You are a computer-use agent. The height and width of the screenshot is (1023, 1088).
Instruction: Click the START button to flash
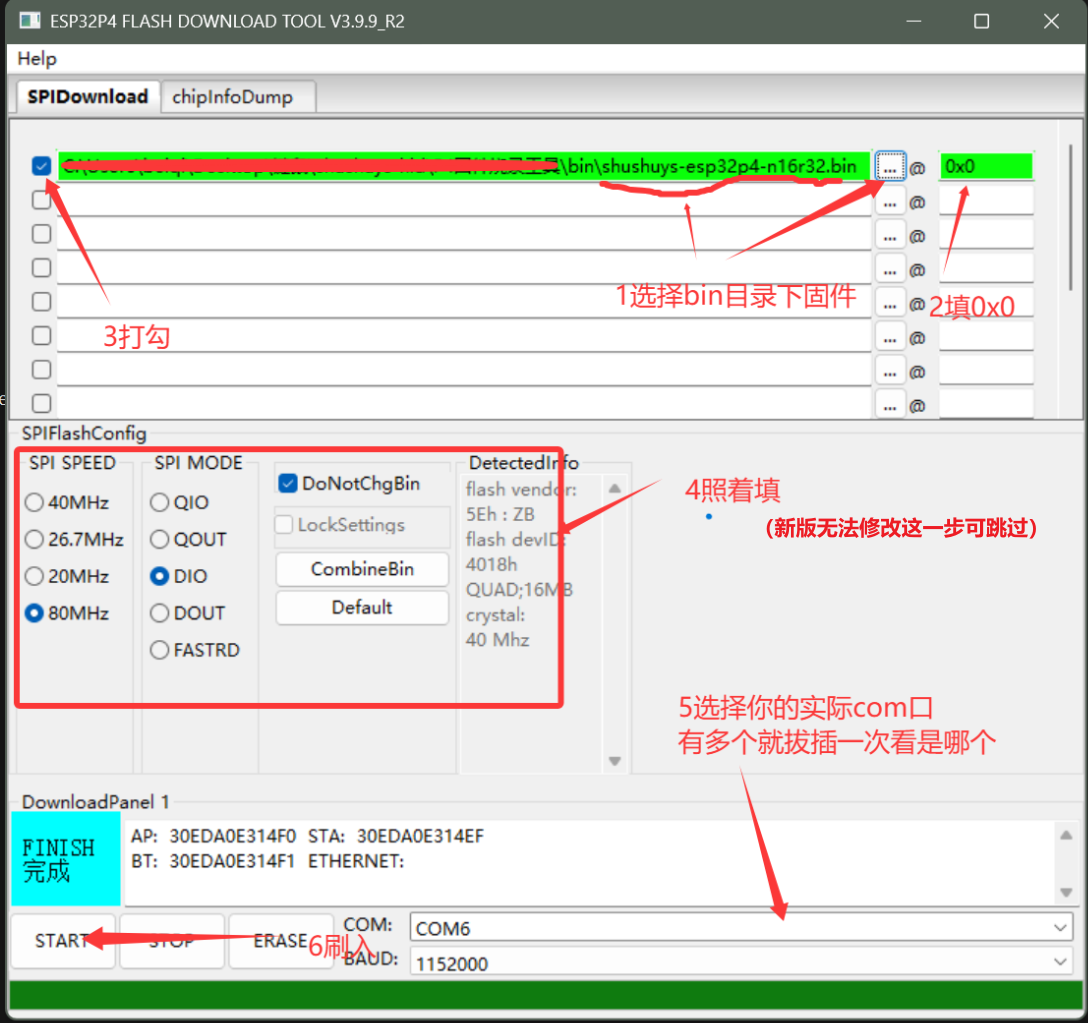pyautogui.click(x=62, y=941)
